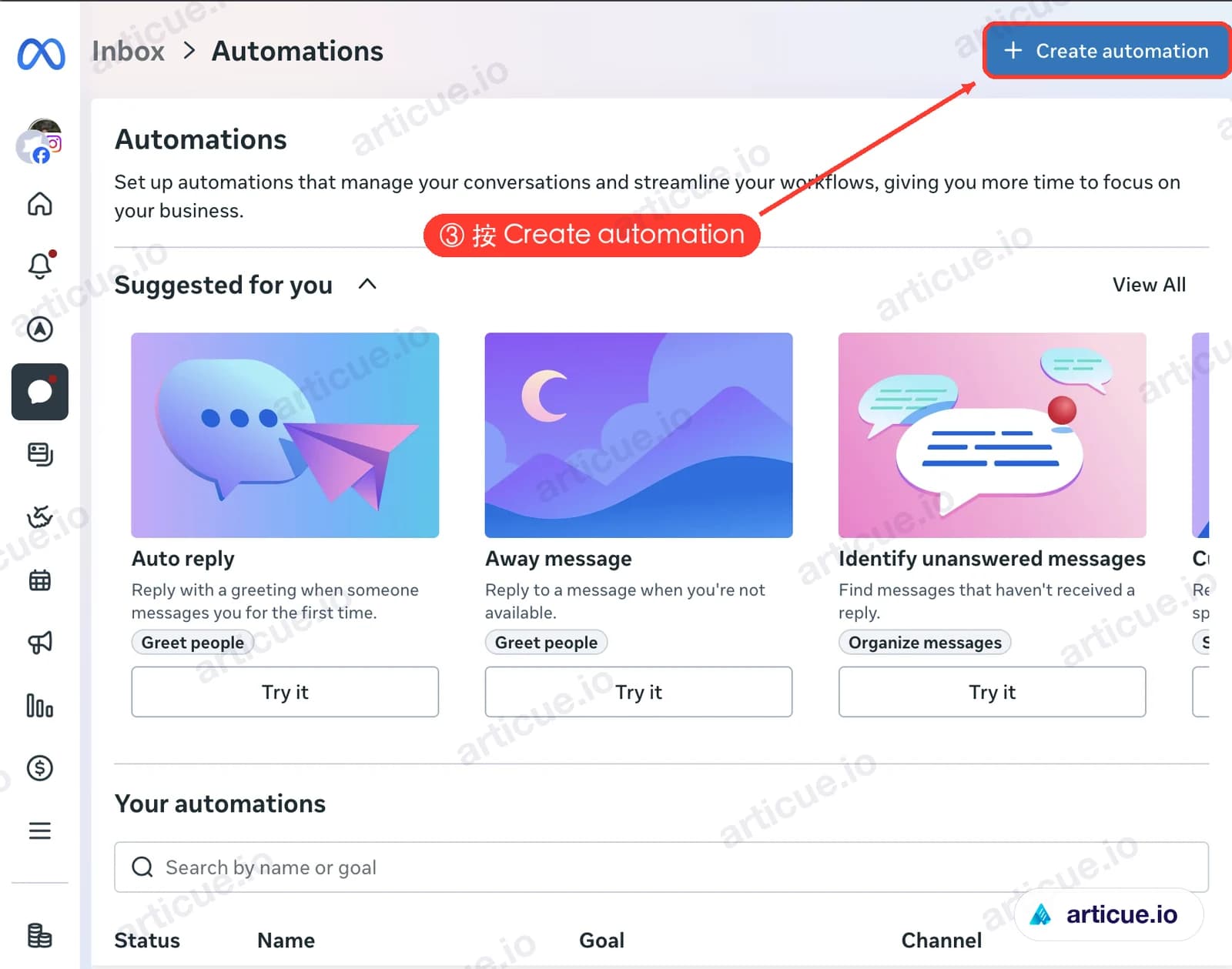Open the Ads megaphone icon
1232x969 pixels.
coord(40,643)
